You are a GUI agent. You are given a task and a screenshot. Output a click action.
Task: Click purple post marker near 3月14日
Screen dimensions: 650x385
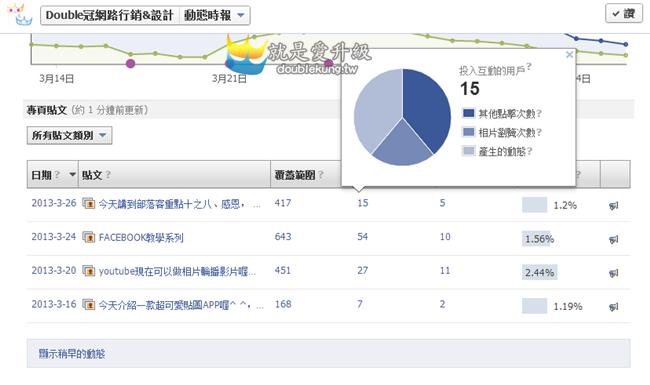click(131, 63)
